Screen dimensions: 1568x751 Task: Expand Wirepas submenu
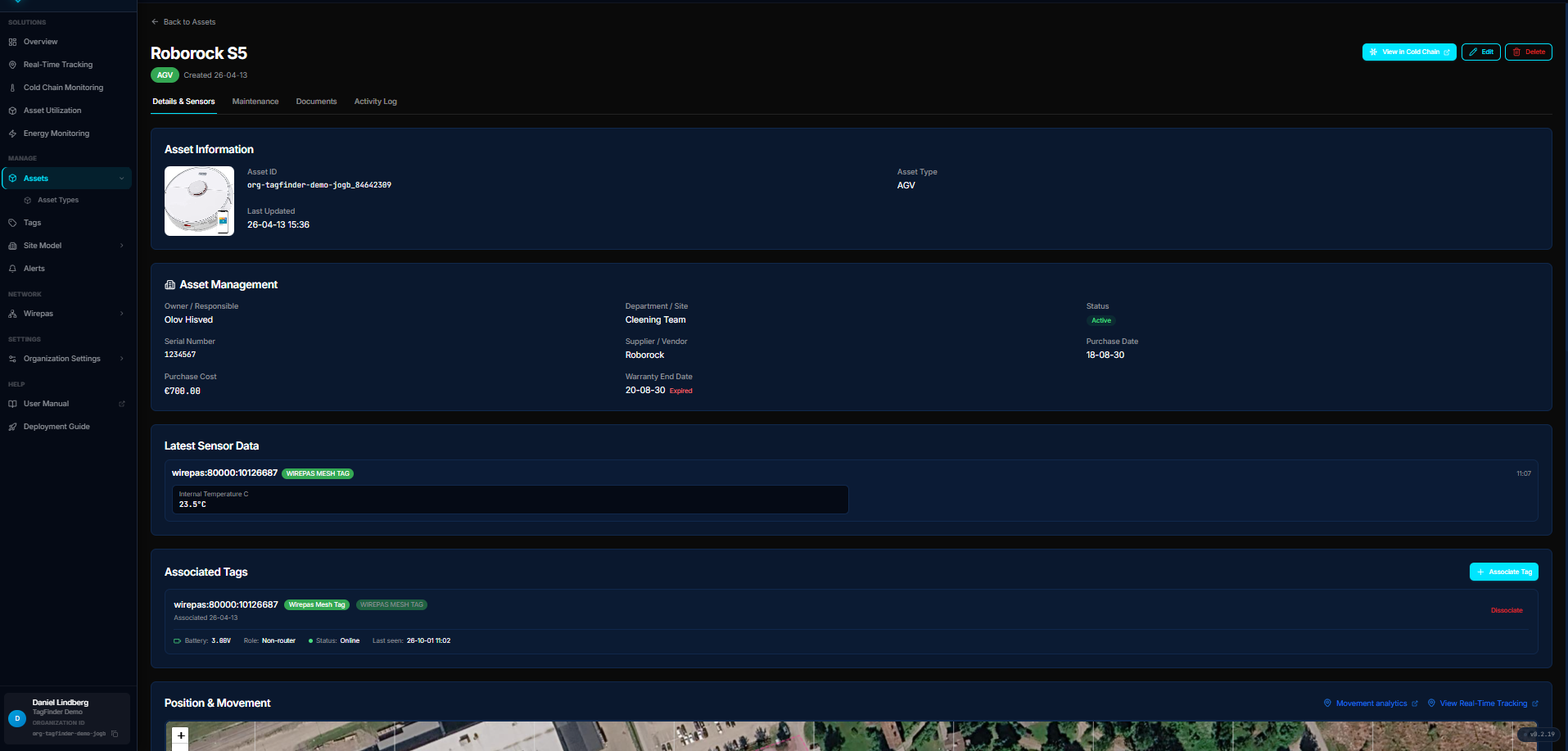point(122,314)
